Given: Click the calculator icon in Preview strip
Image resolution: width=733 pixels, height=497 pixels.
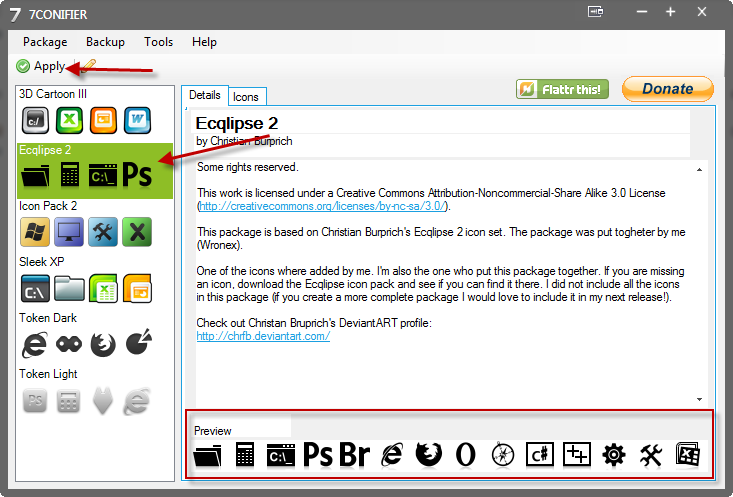Looking at the screenshot, I should 244,454.
